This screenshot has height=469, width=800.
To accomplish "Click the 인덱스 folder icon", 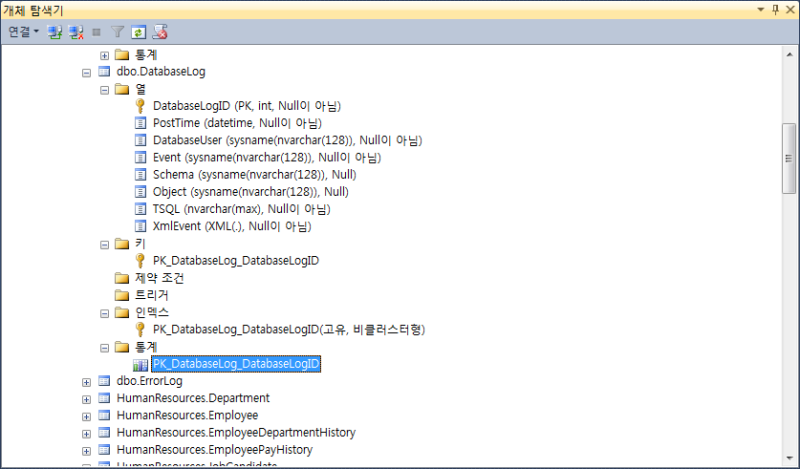I will [122, 312].
